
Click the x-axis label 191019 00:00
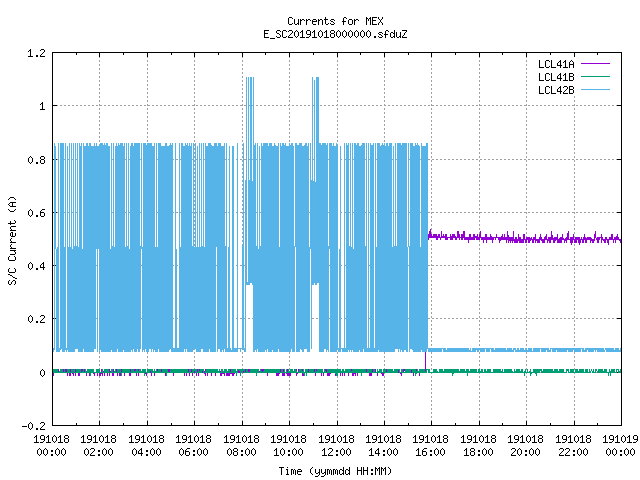[620, 446]
